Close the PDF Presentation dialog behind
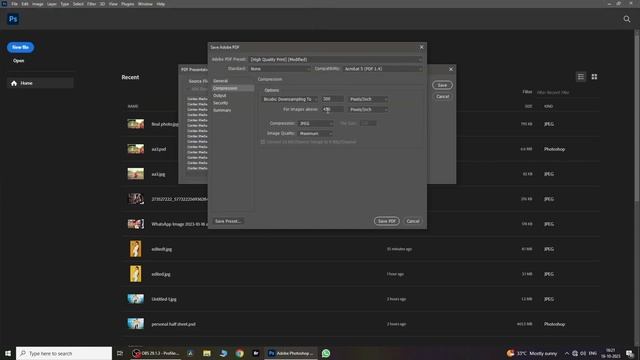 pos(451,69)
